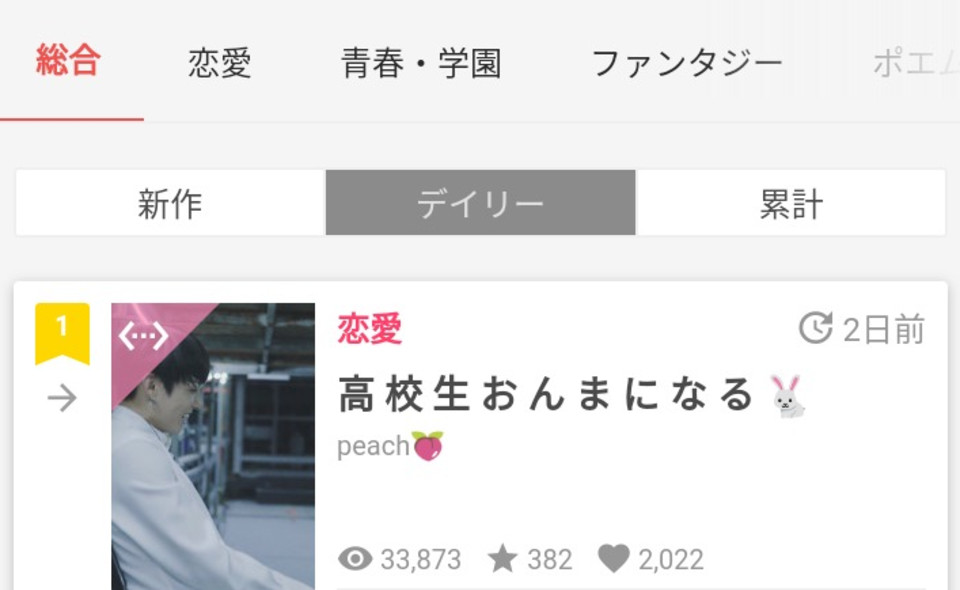Select the デイリー ranking filter

481,203
